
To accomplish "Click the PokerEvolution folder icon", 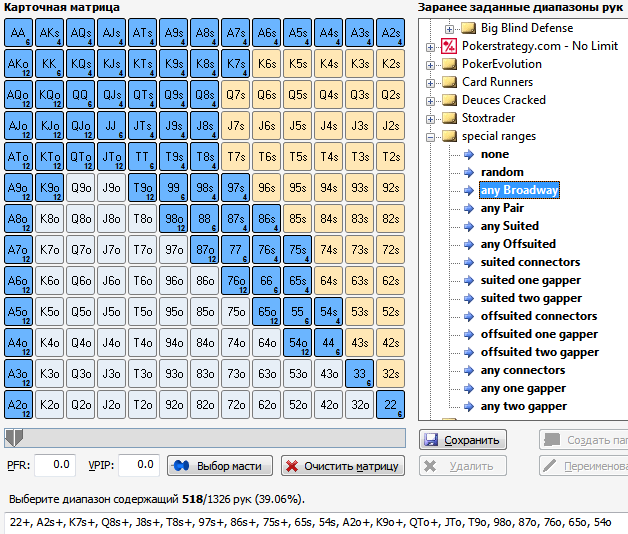I will [449, 64].
